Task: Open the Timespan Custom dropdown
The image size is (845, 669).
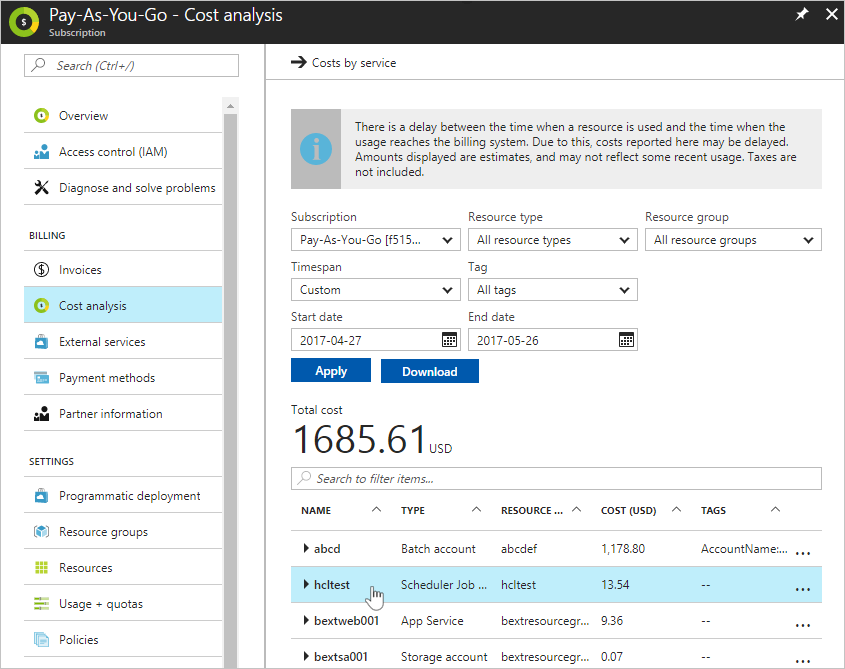Action: 376,290
